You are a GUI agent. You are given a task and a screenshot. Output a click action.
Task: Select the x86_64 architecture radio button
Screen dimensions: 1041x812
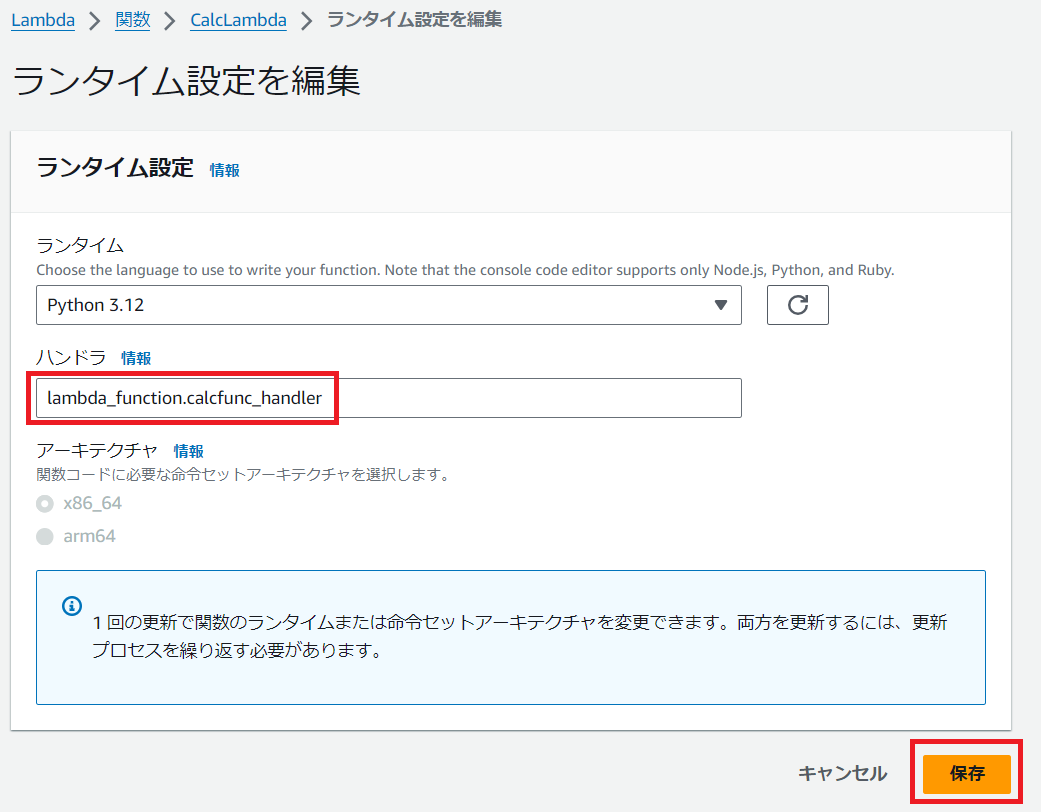coord(45,503)
